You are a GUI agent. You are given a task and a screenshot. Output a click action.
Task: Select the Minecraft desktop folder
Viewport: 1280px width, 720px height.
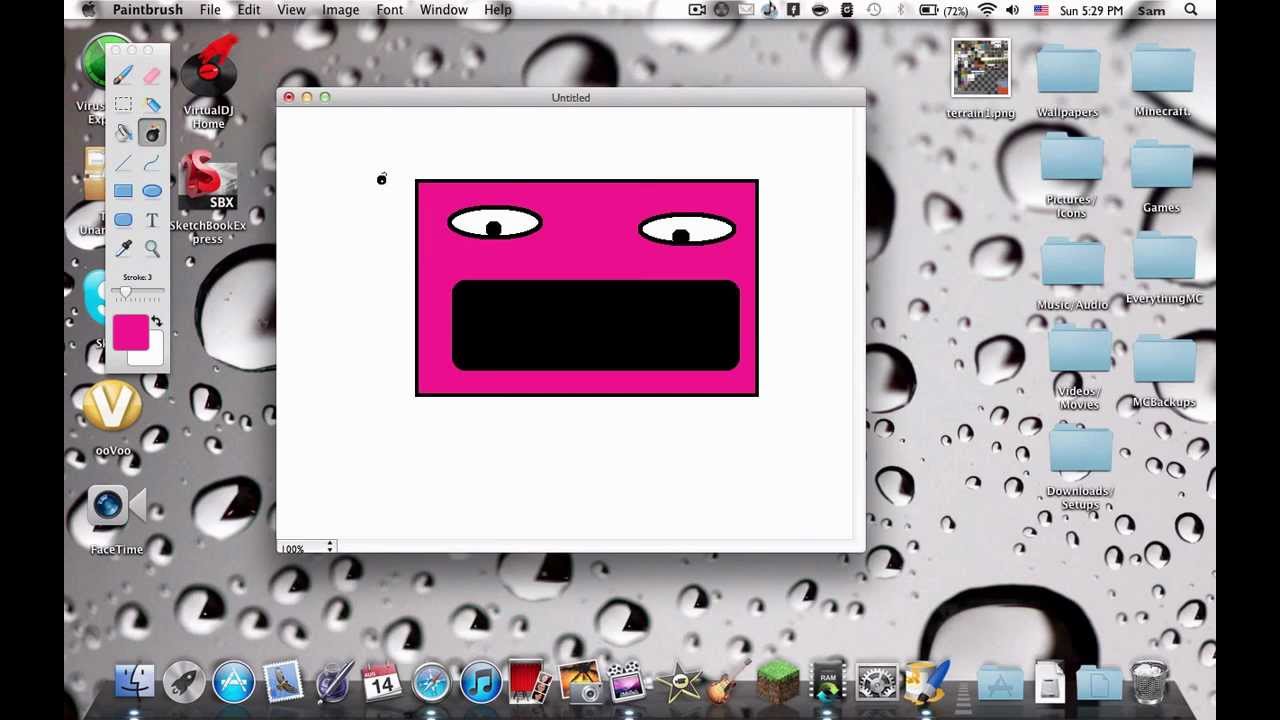1162,80
